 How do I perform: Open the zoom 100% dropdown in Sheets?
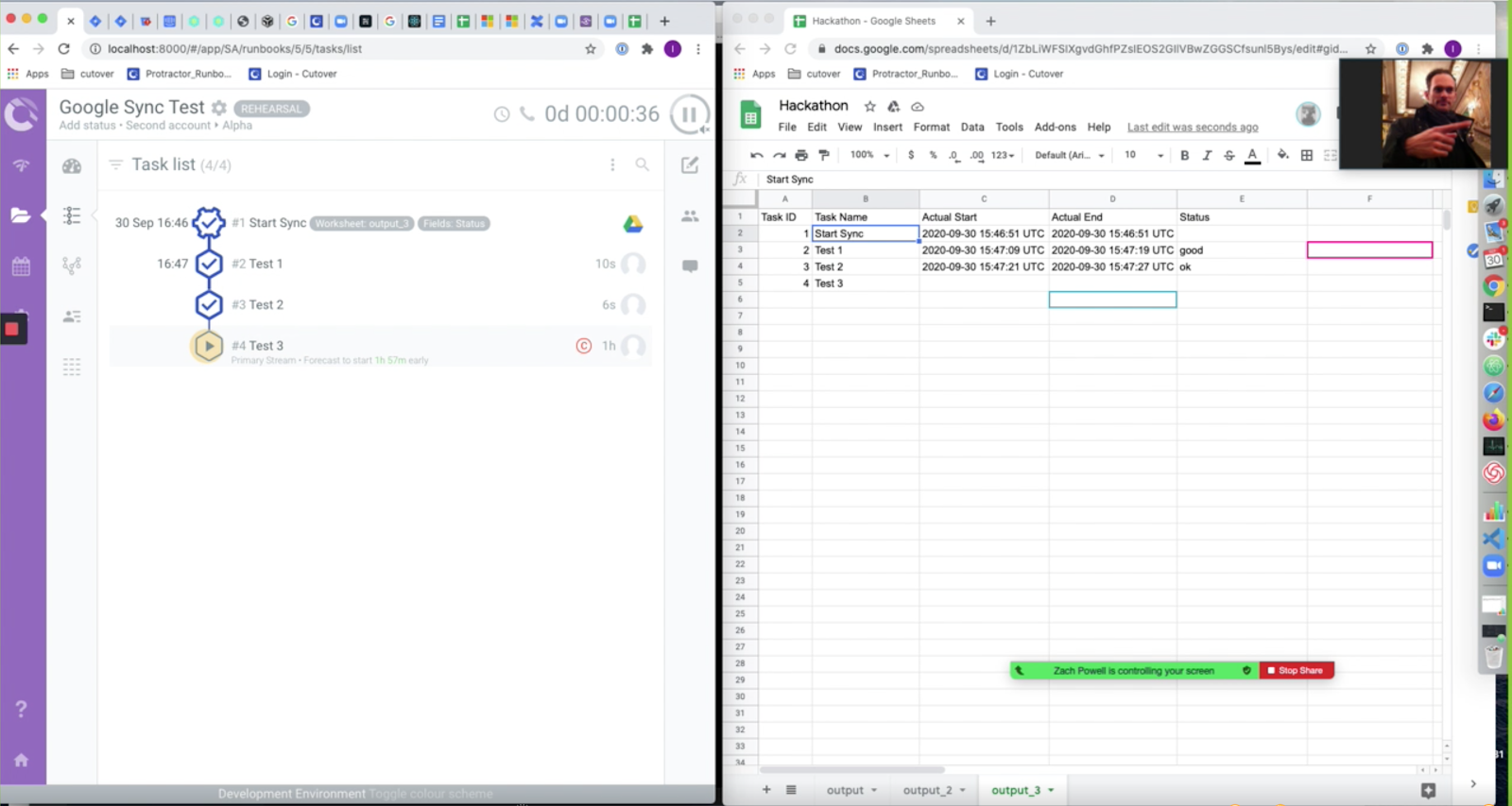(869, 155)
